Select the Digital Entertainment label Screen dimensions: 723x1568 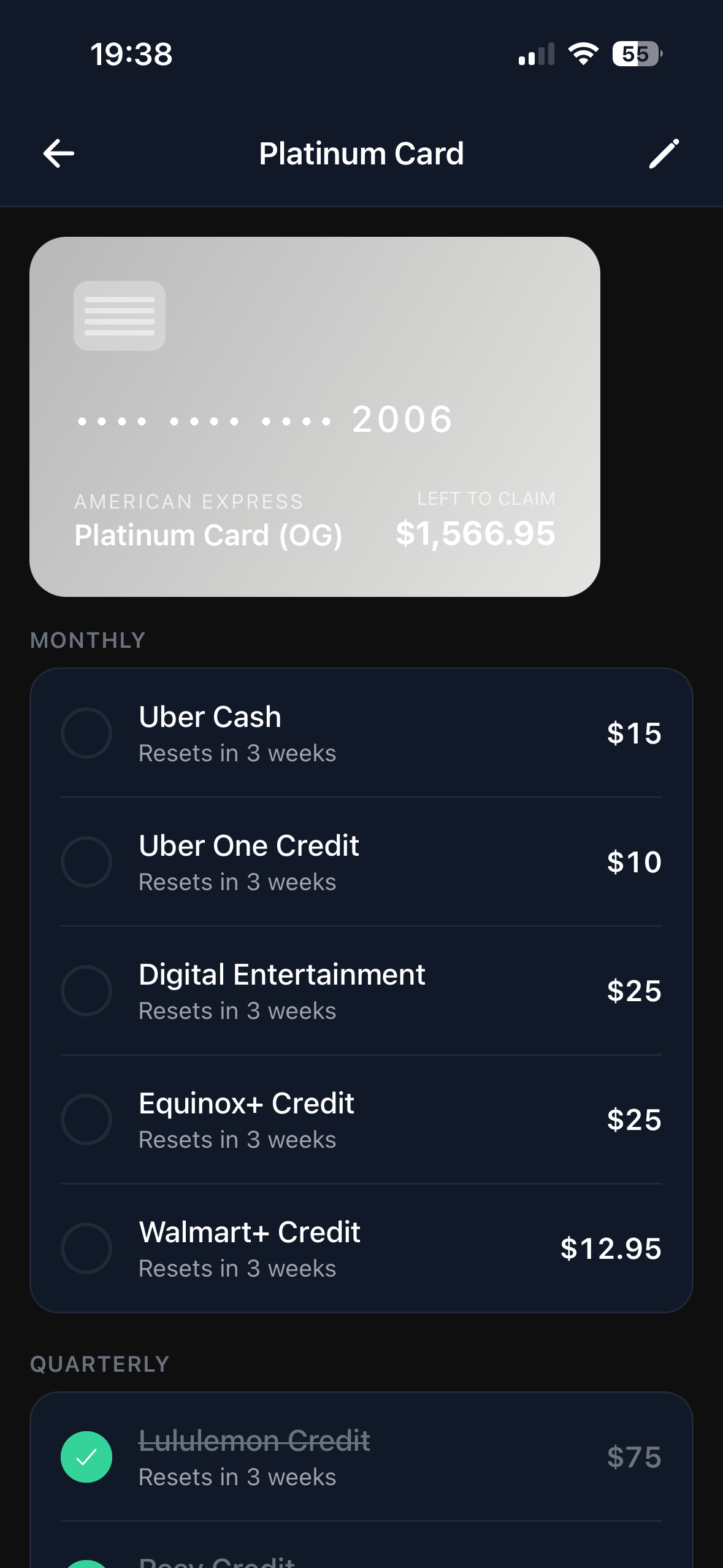[282, 974]
